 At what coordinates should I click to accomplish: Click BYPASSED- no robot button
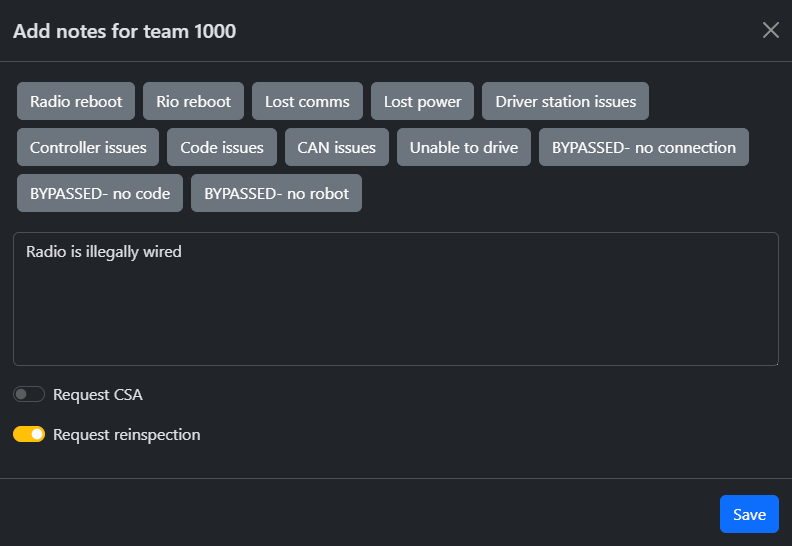coord(276,193)
